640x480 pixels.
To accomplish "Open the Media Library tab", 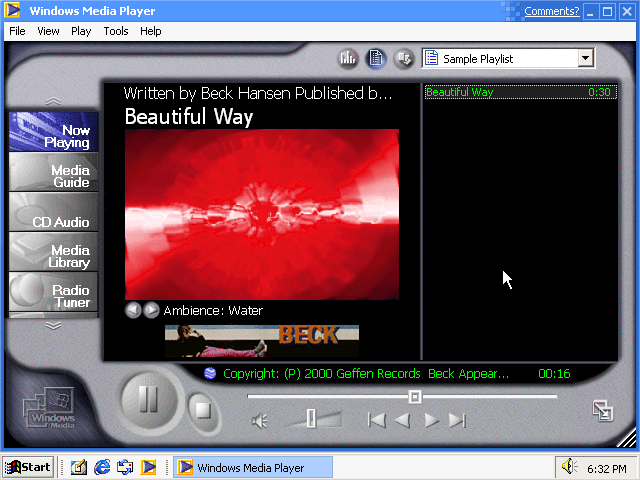I will [x=53, y=251].
